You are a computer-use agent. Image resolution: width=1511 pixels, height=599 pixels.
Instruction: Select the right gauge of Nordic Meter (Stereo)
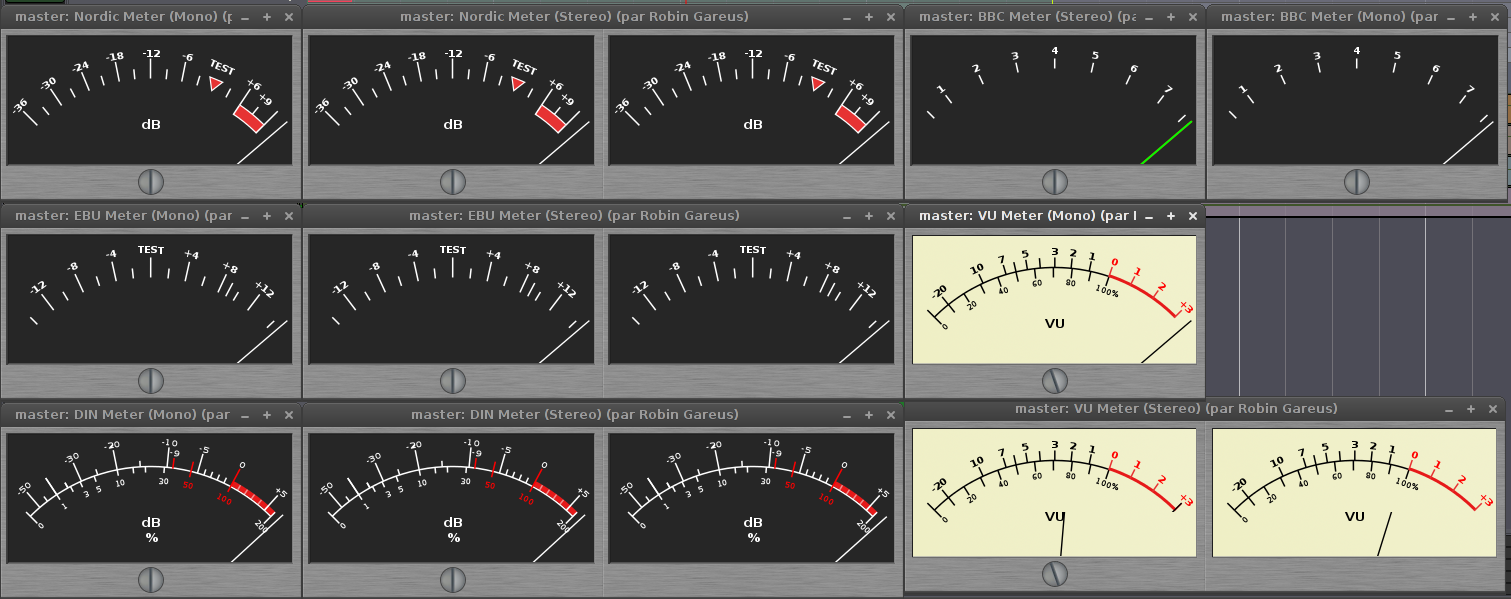(752, 100)
